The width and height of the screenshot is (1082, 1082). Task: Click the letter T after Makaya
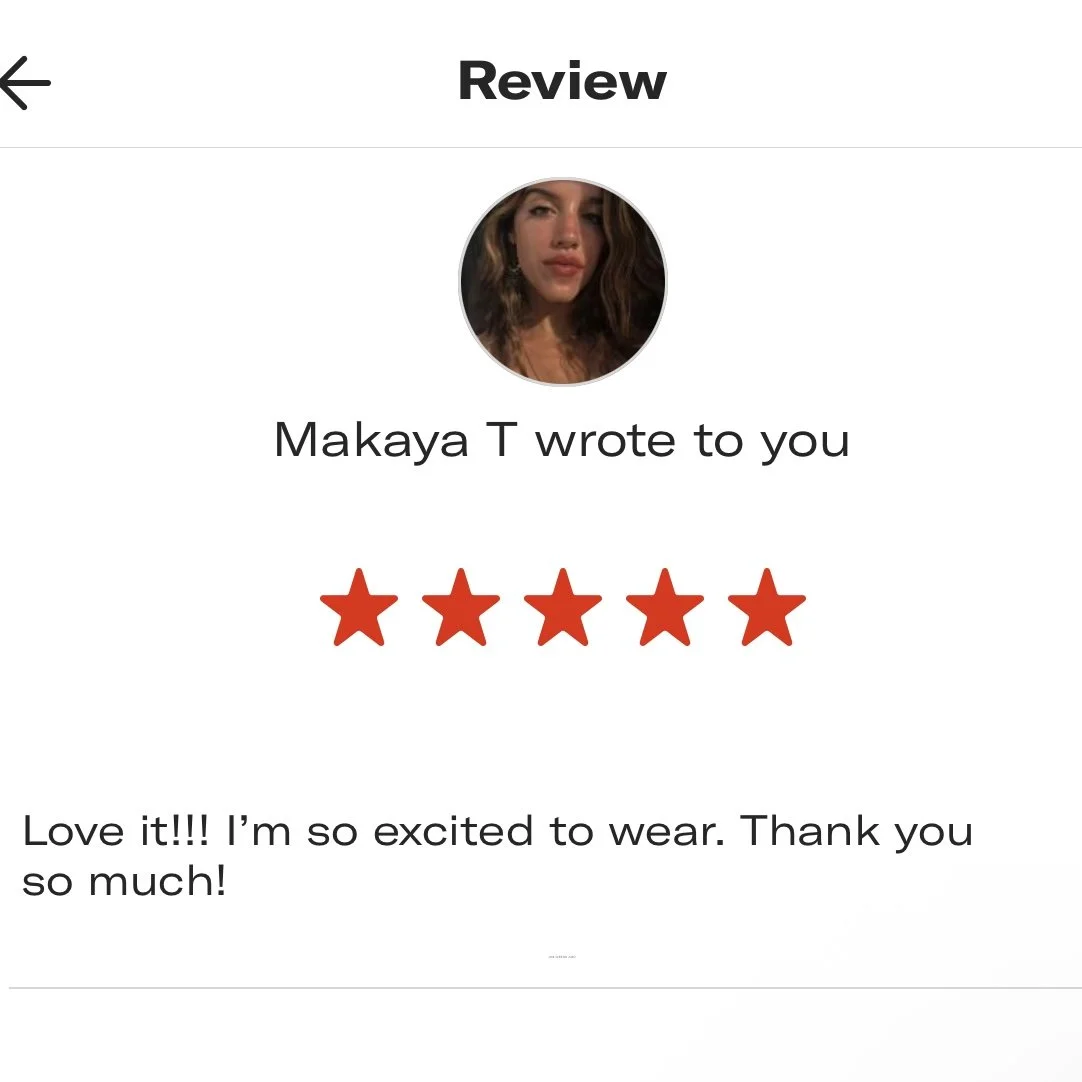502,440
